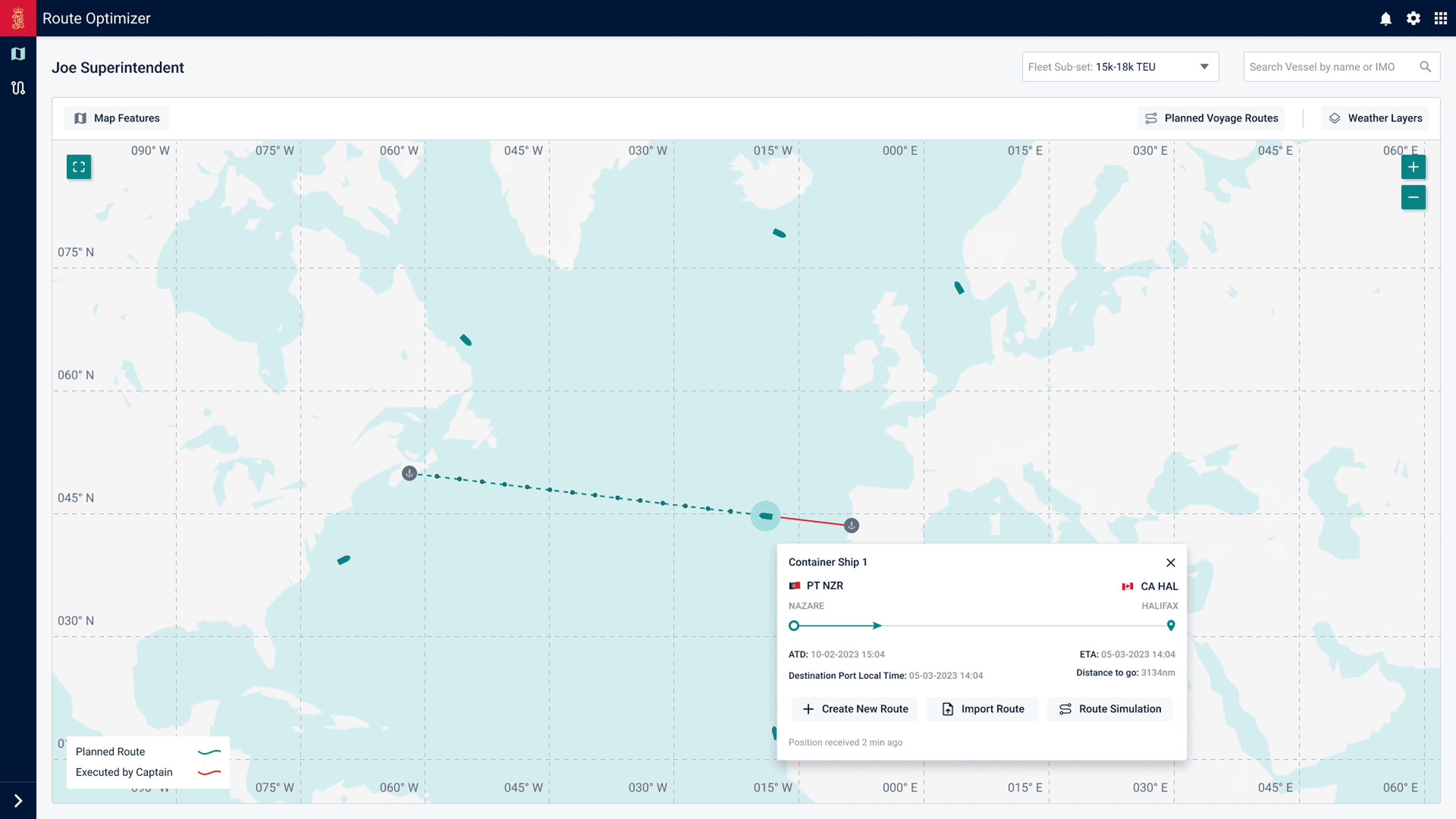Zoom in on the map
This screenshot has height=819, width=1456.
click(1413, 167)
